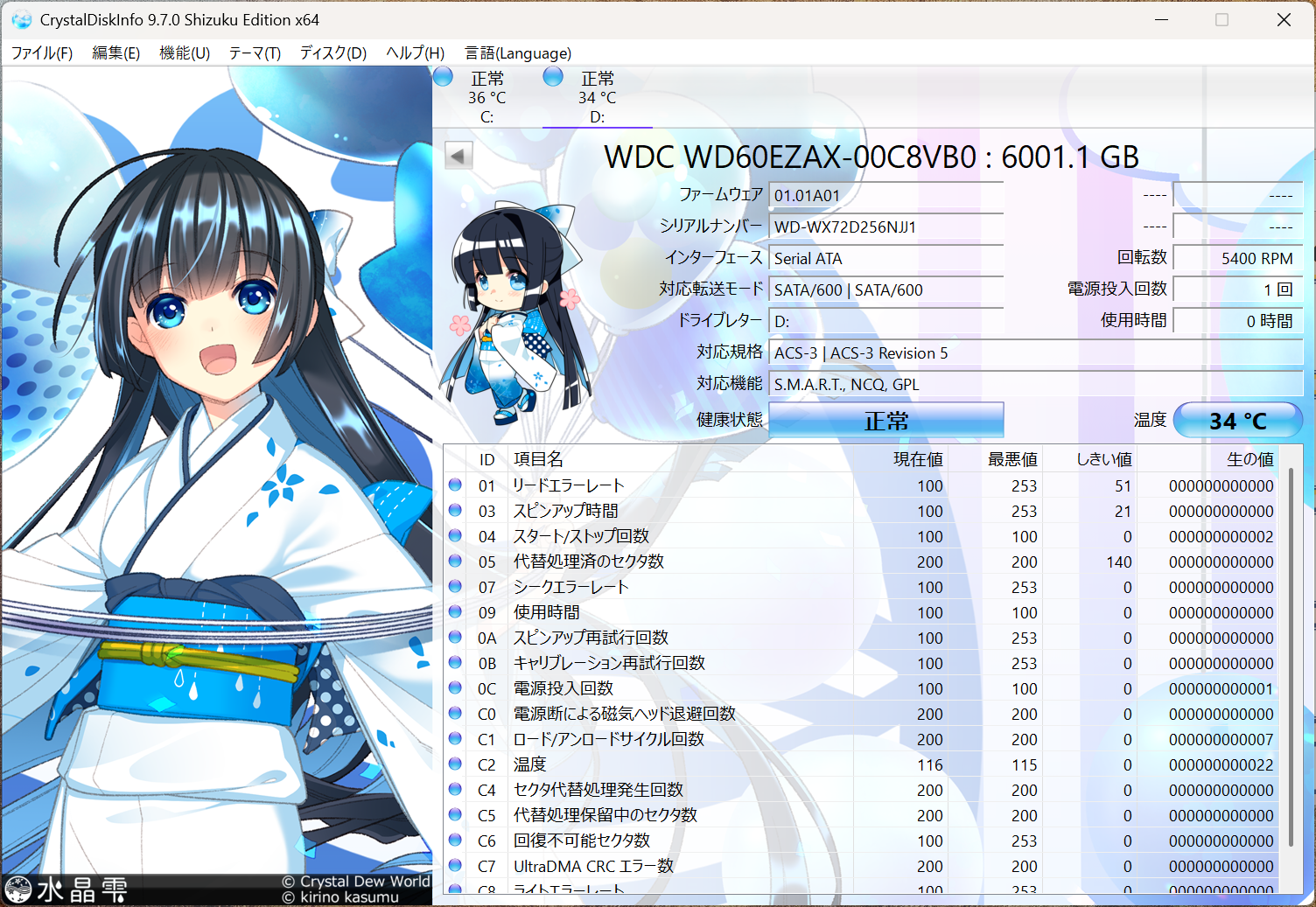Click the firmware field 01.01A01
Viewport: 1316px width, 907px height.
pyautogui.click(x=885, y=195)
